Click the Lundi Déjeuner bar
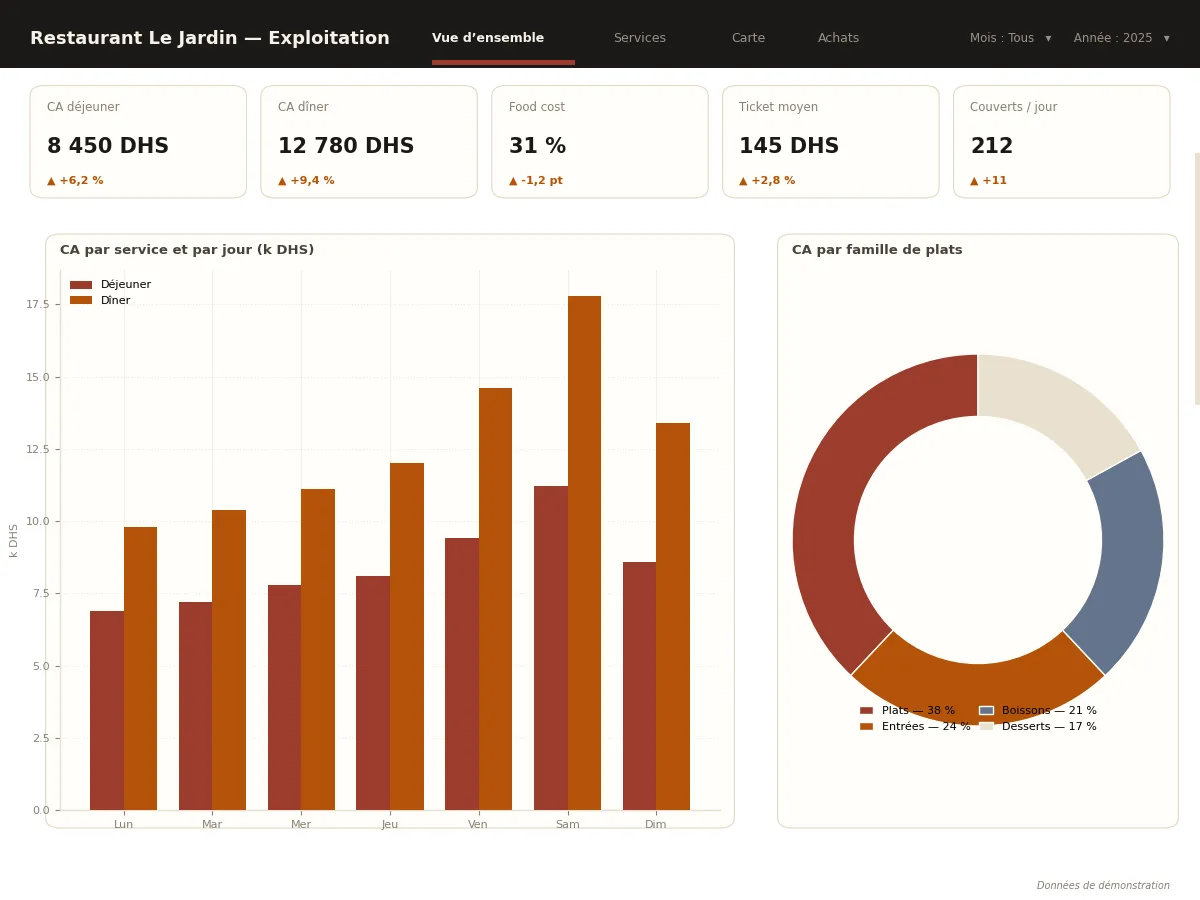Screen dimensions: 1200x900 107,710
